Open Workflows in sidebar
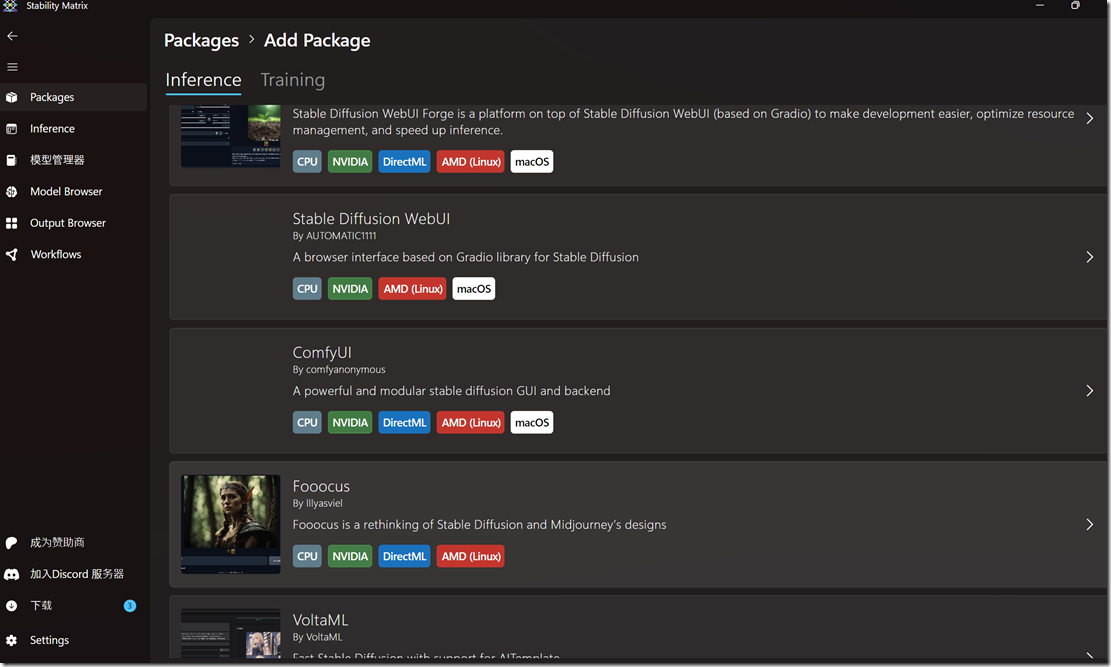The image size is (1111, 667). 74,254
